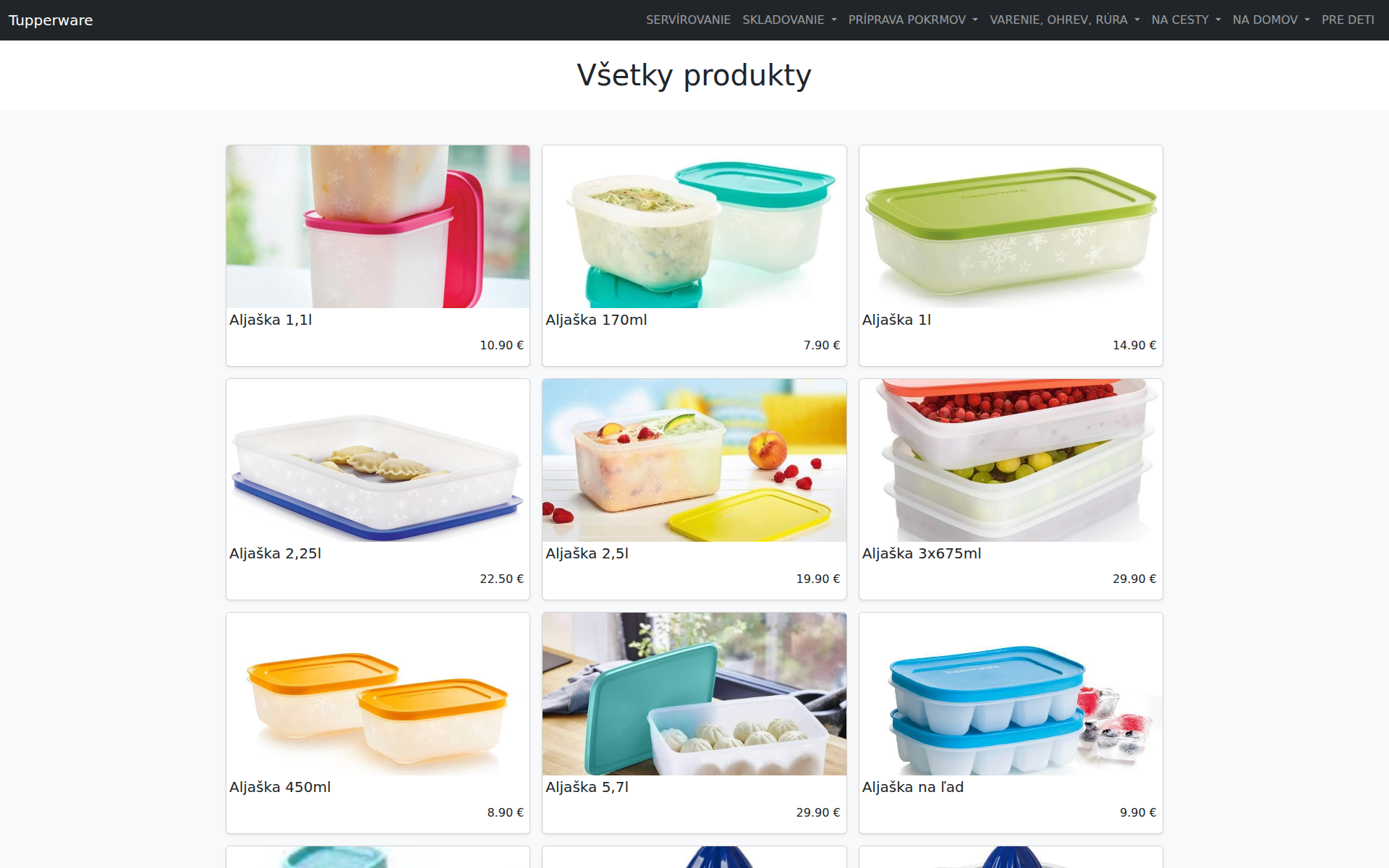Open the Aljaška 2,5l title link
Viewport: 1389px width, 868px height.
pyautogui.click(x=587, y=553)
